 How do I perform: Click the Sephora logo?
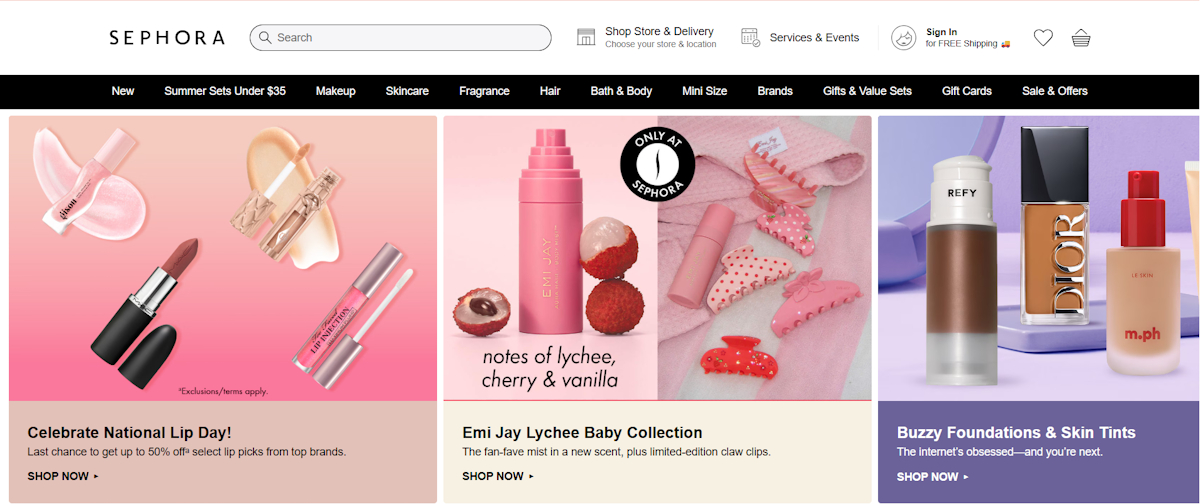(x=167, y=38)
